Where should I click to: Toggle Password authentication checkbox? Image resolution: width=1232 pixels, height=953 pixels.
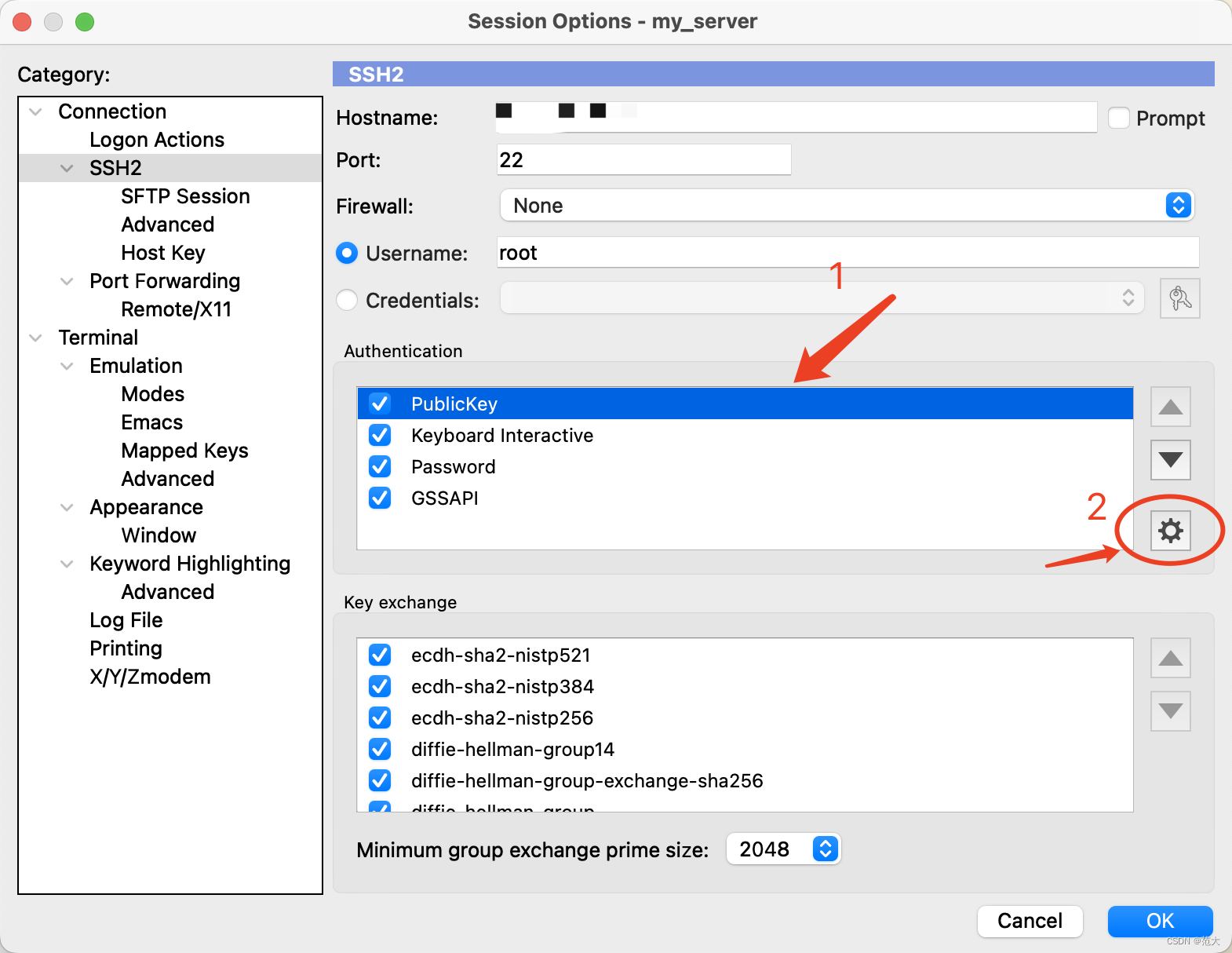380,466
